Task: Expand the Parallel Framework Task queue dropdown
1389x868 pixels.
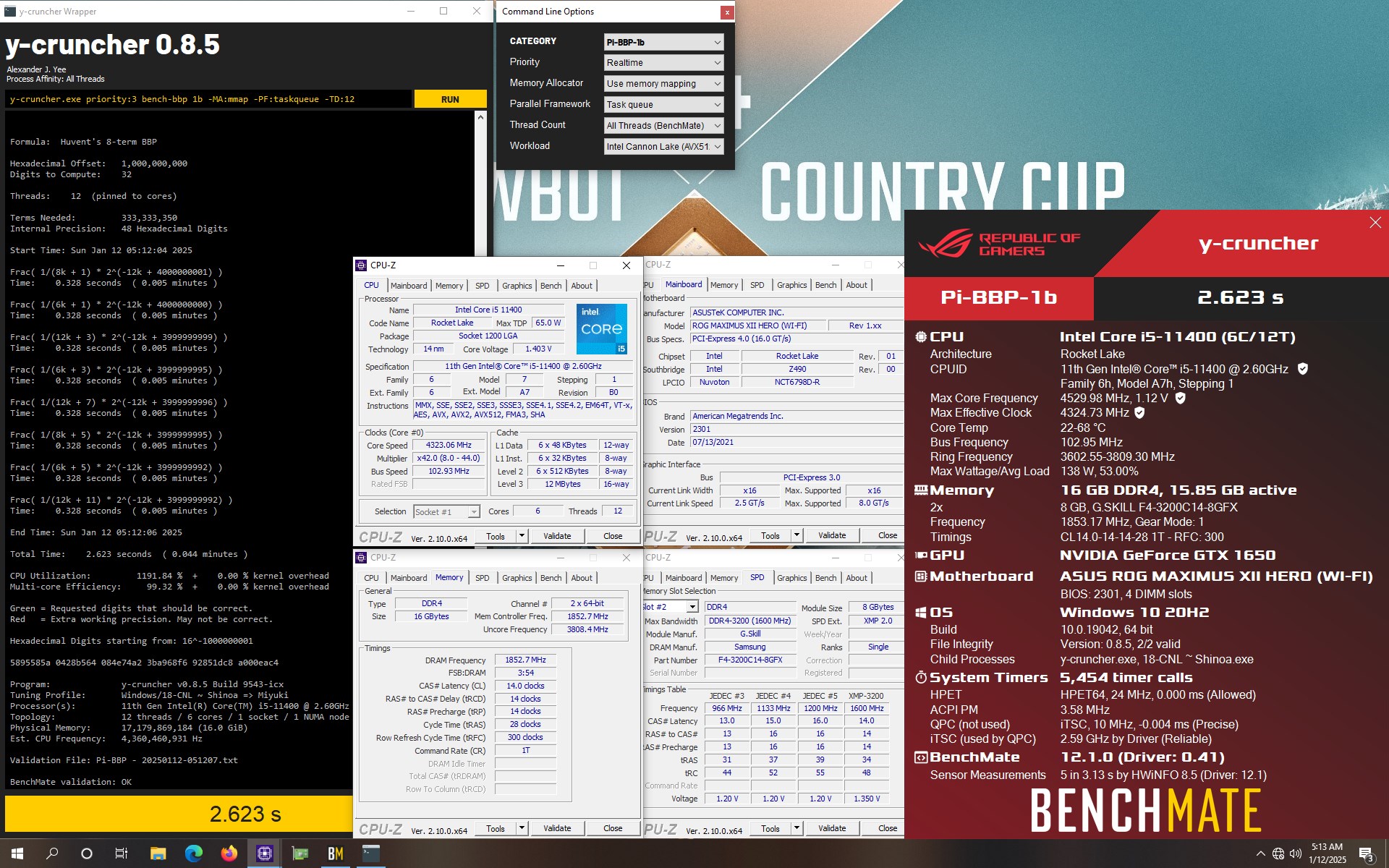Action: pos(663,105)
